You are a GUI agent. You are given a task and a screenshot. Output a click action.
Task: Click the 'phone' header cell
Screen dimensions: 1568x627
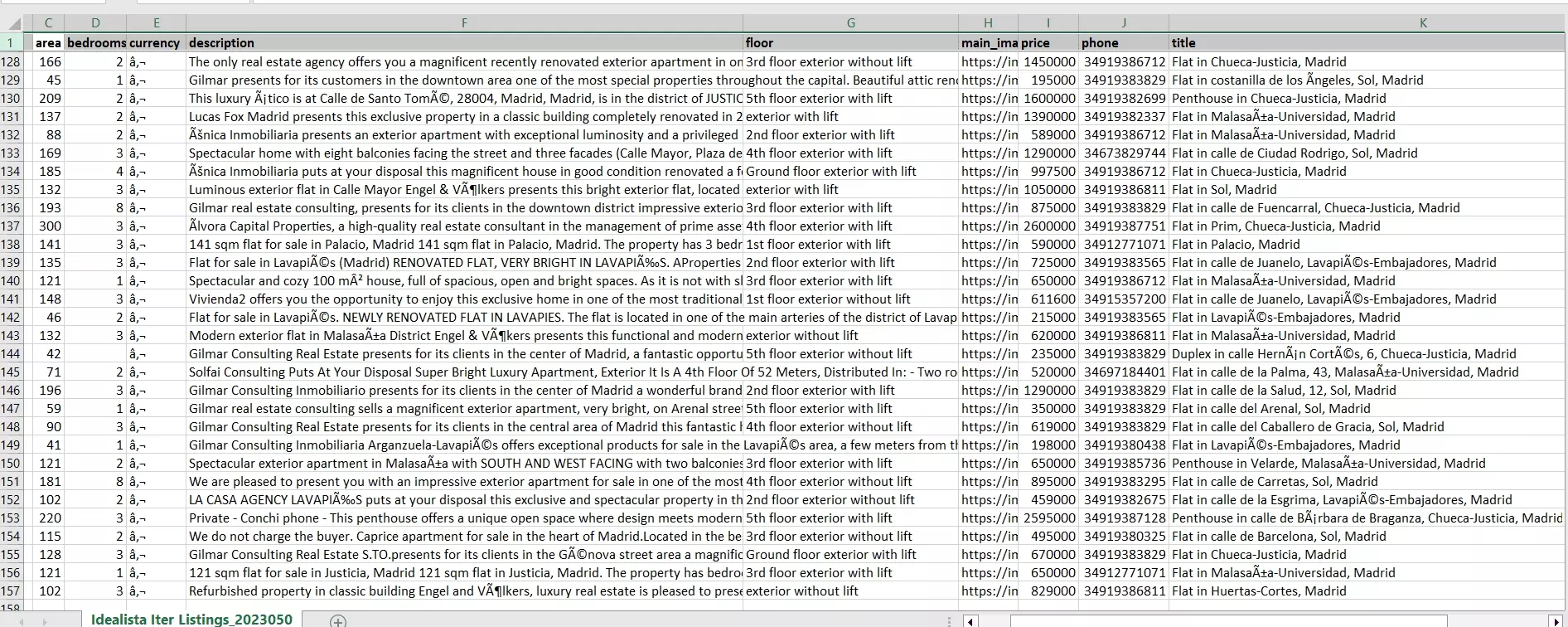pyautogui.click(x=1124, y=42)
